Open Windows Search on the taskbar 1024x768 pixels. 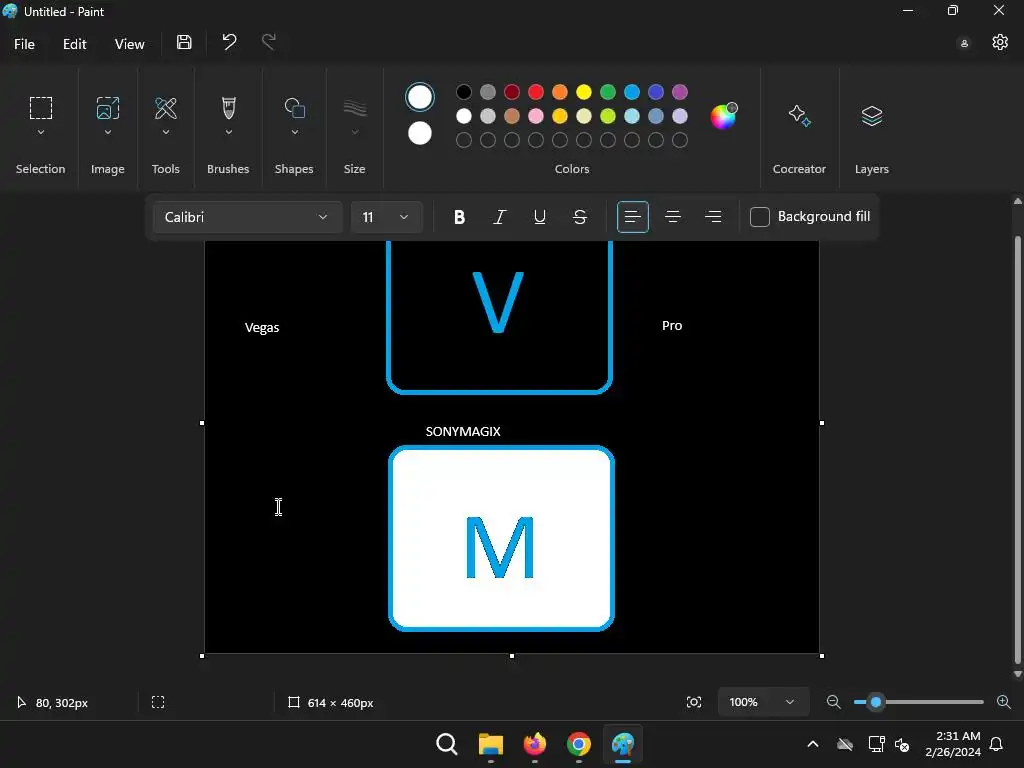tap(447, 744)
